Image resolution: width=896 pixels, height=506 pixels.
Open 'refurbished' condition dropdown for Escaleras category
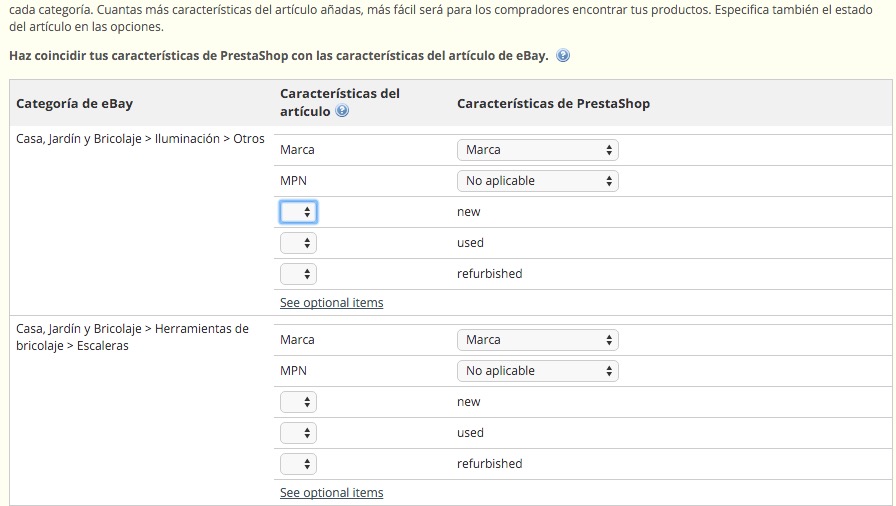pos(298,464)
